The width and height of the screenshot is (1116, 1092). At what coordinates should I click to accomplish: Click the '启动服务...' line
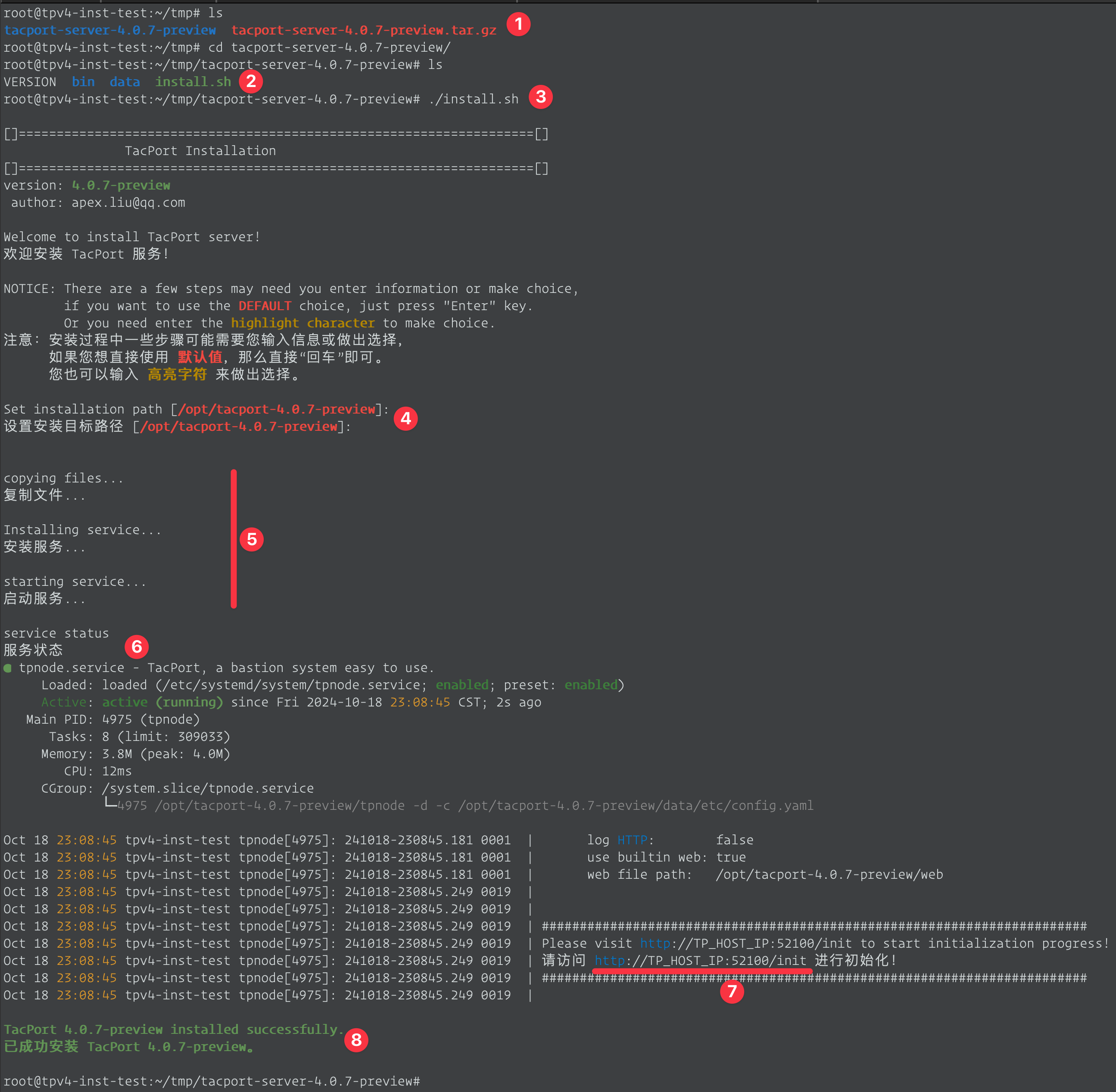point(45,598)
